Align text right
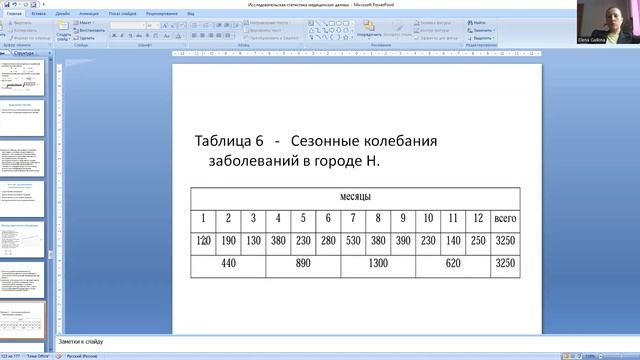The height and width of the screenshot is (360, 640). pyautogui.click(x=211, y=36)
